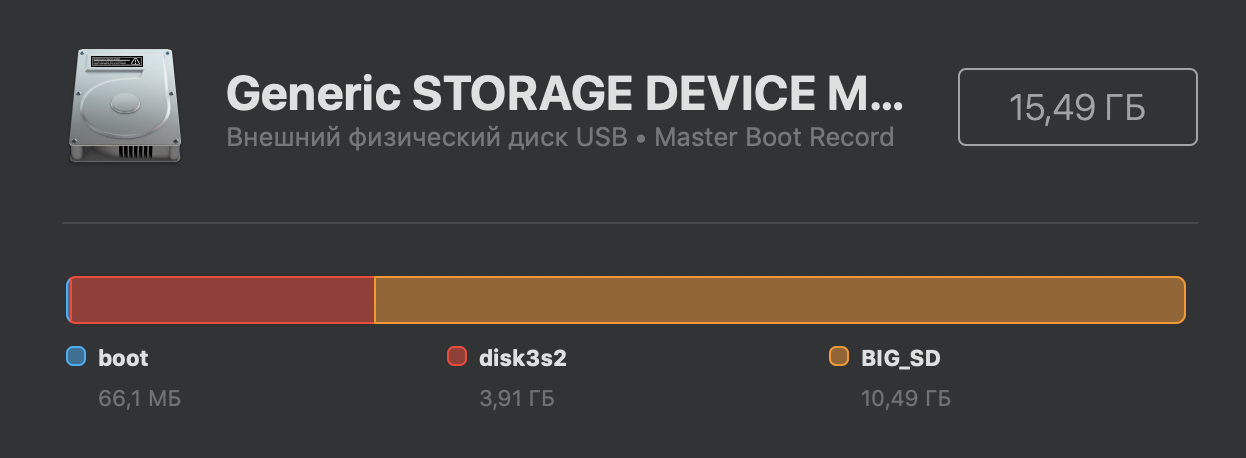Select the BIG_SD partition label
Viewport: 1246px width, 458px height.
[900, 357]
